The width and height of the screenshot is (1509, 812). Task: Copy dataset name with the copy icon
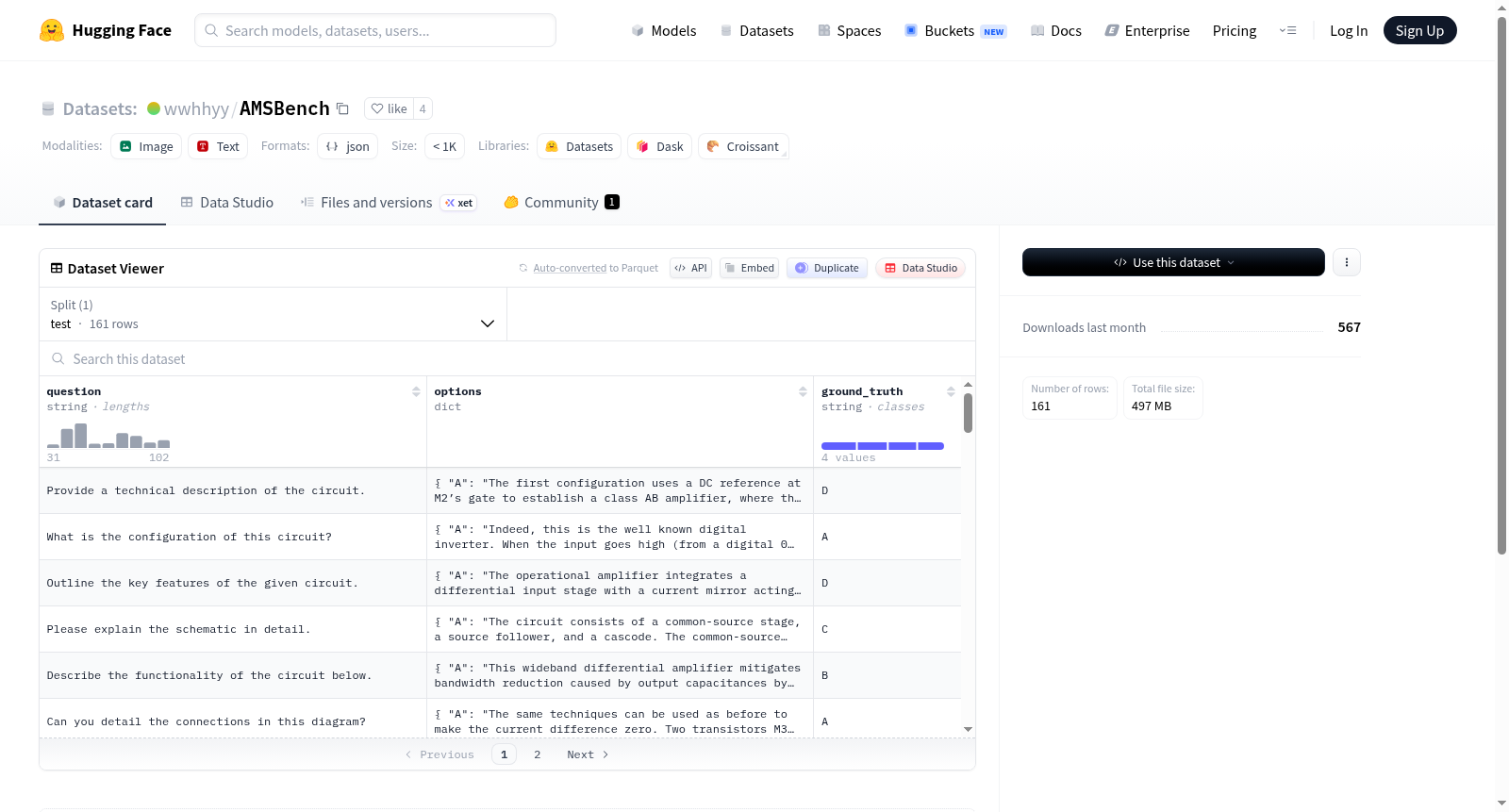coord(342,108)
